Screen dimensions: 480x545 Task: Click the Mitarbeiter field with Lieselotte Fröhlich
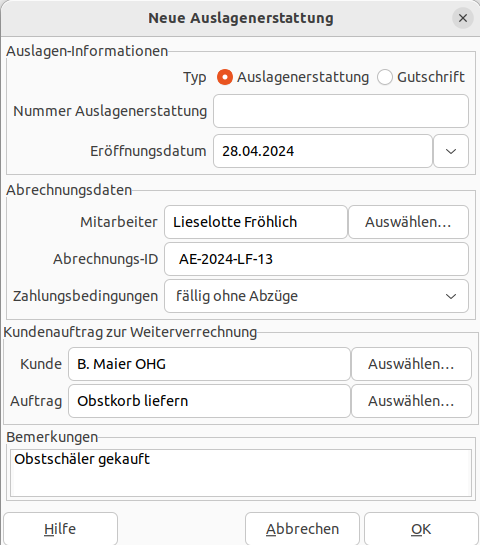click(x=256, y=222)
